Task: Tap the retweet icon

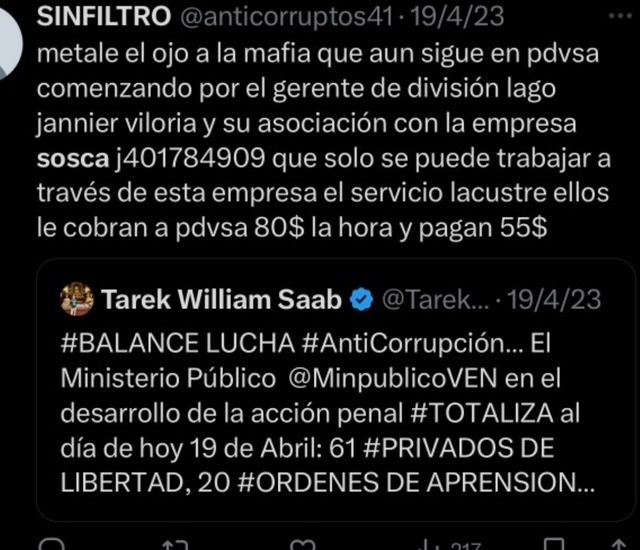Action: pos(176,545)
